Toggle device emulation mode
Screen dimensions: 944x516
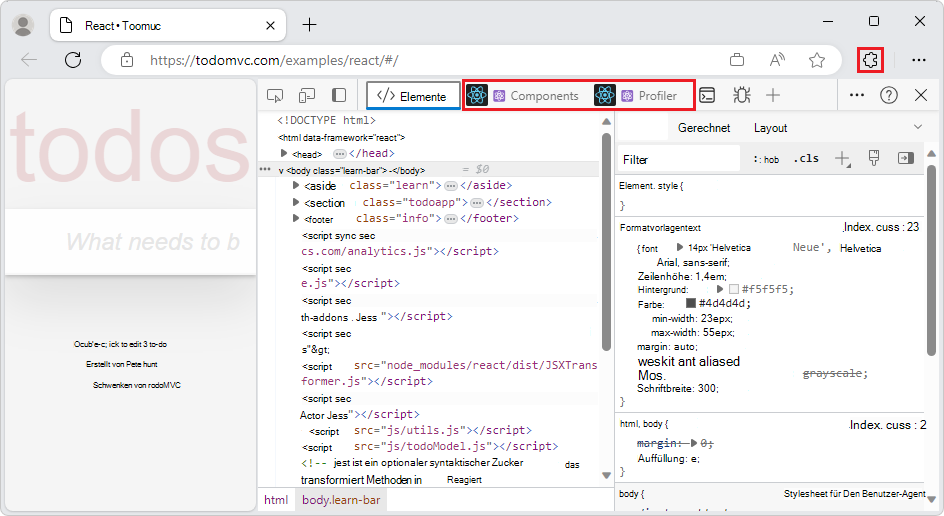pos(307,95)
